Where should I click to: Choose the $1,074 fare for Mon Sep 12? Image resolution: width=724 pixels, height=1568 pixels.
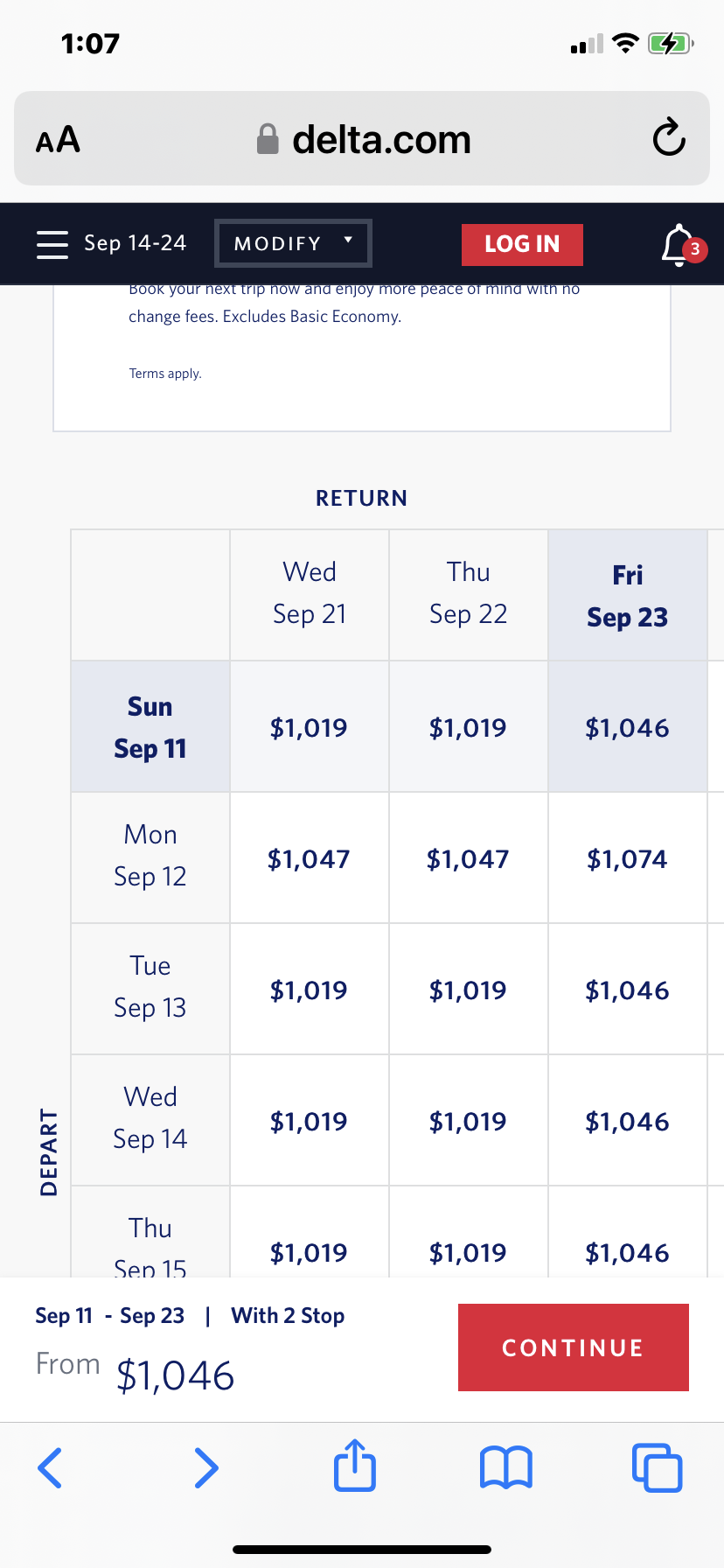pyautogui.click(x=628, y=858)
